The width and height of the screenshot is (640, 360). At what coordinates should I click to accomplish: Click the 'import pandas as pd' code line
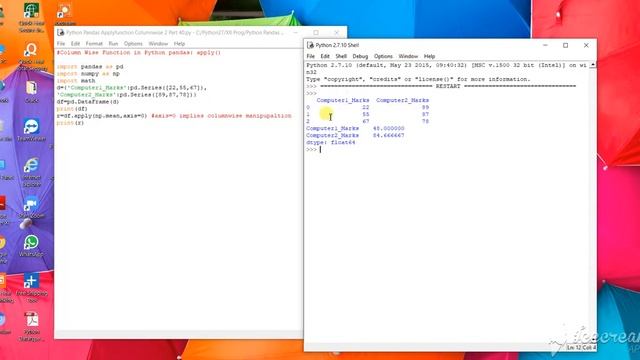point(90,67)
